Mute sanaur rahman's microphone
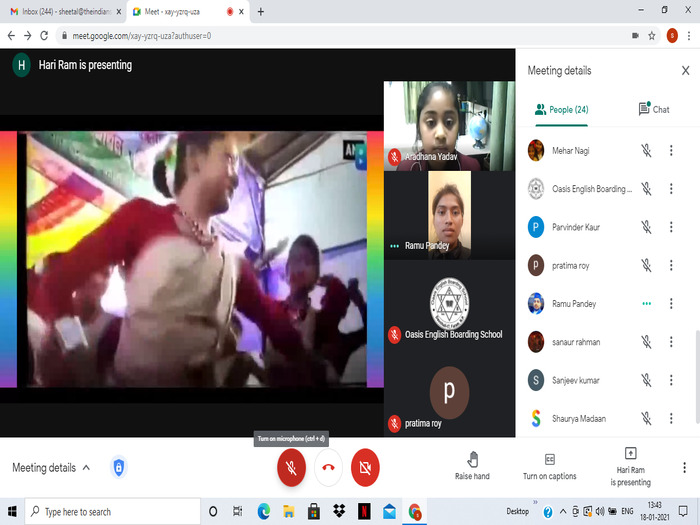 646,342
